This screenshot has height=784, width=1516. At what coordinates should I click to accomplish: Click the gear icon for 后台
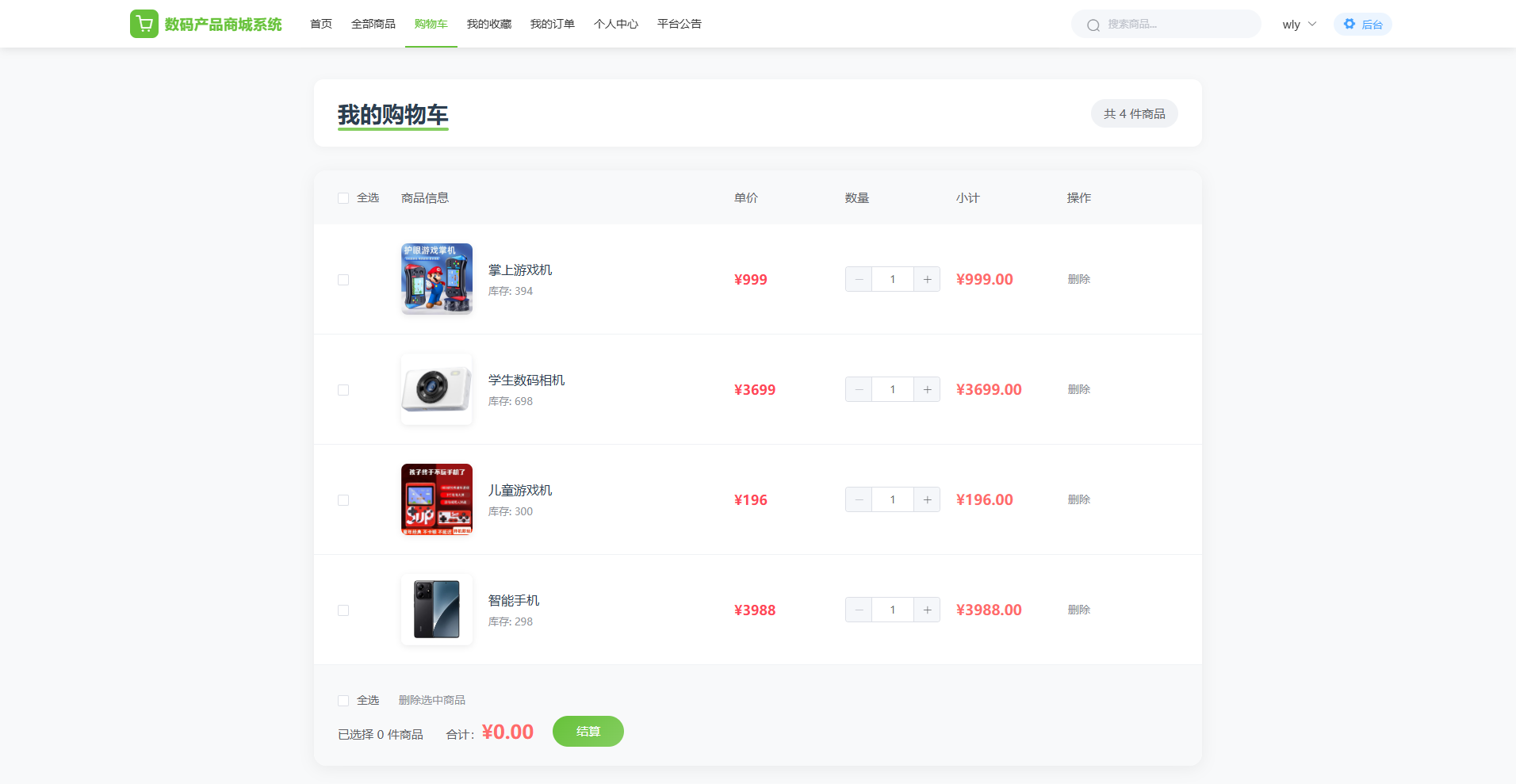(x=1349, y=24)
